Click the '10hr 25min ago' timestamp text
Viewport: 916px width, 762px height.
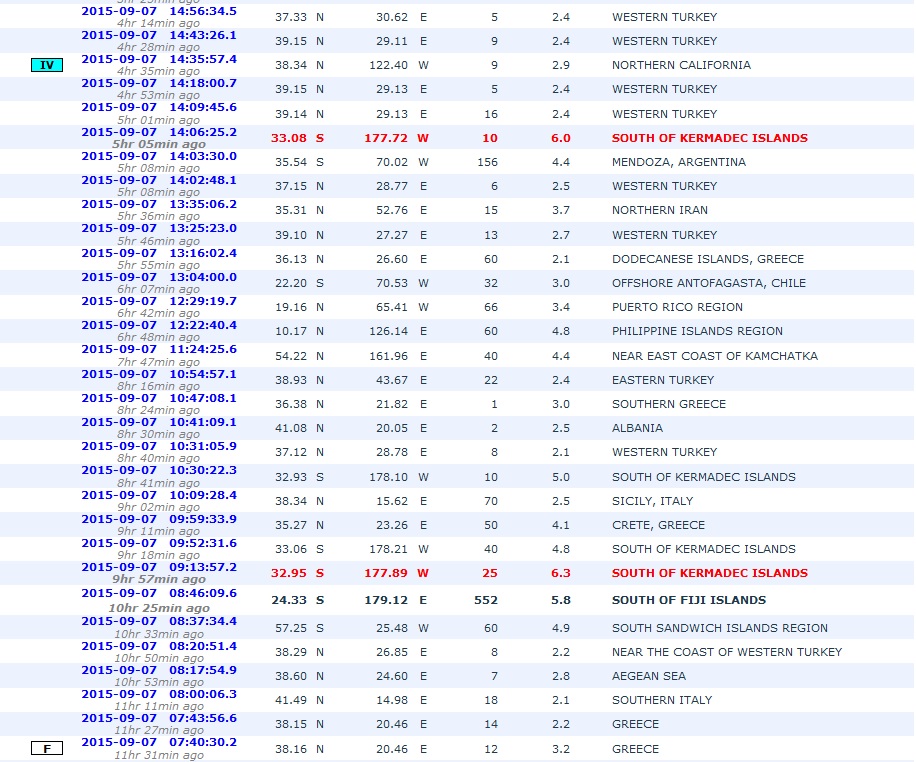tap(159, 608)
